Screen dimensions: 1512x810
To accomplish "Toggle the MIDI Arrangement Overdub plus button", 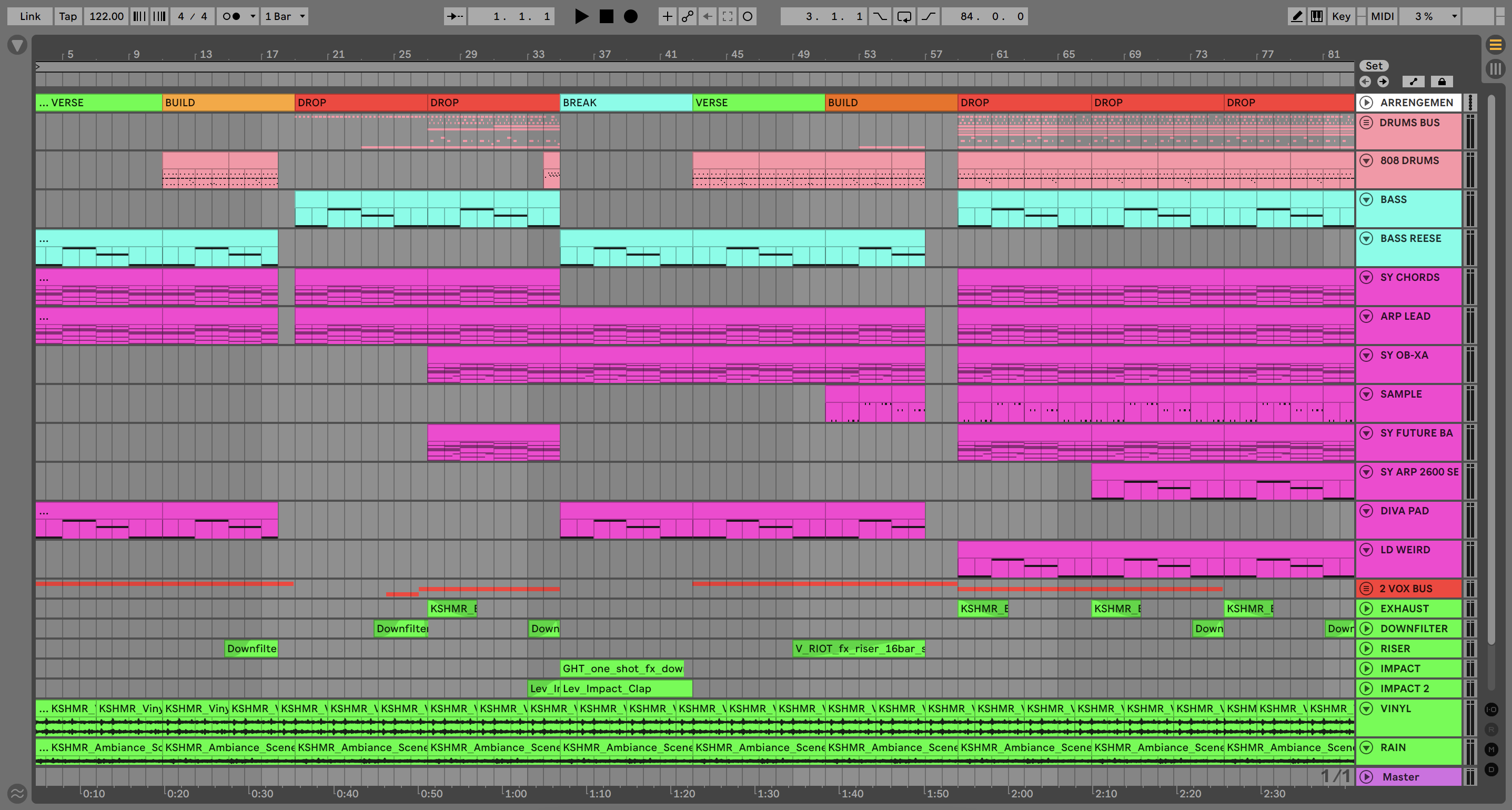I will [x=668, y=16].
